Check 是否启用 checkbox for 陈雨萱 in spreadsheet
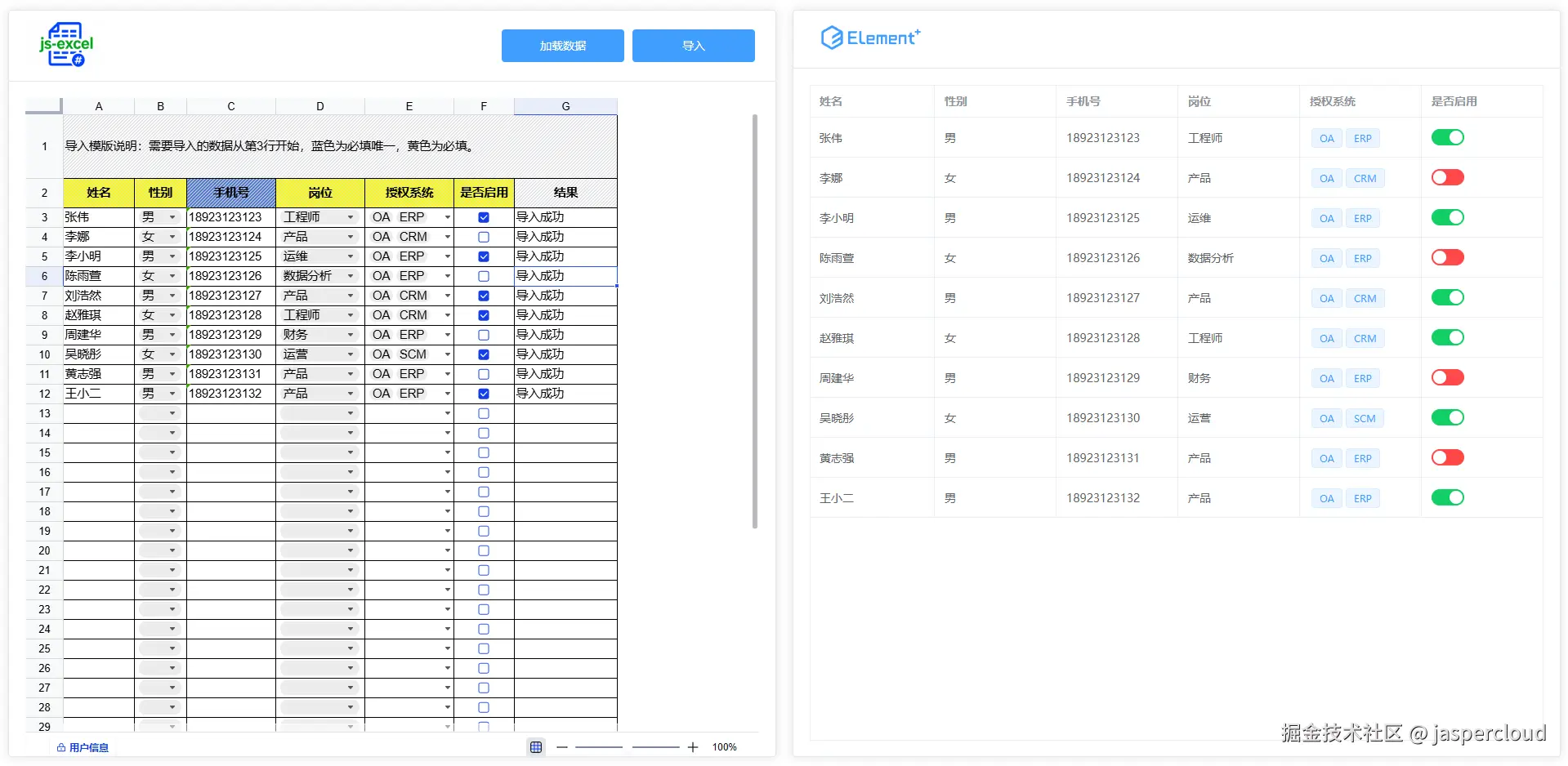The width and height of the screenshot is (1568, 766). [484, 276]
